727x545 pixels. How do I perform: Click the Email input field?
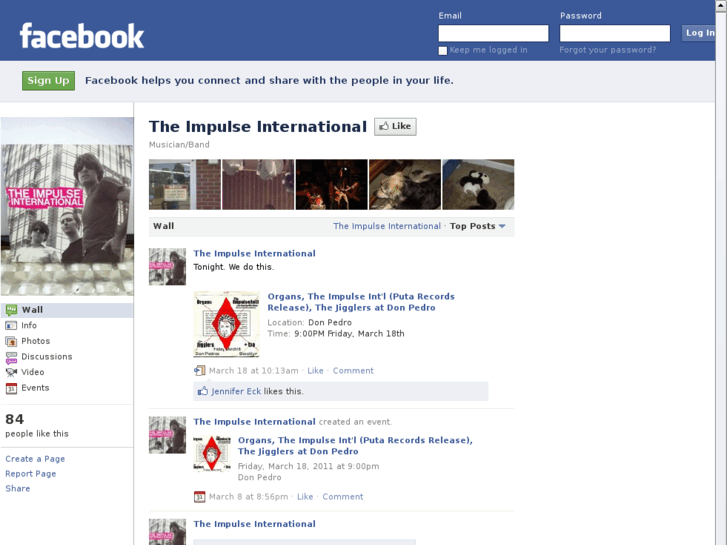[493, 33]
